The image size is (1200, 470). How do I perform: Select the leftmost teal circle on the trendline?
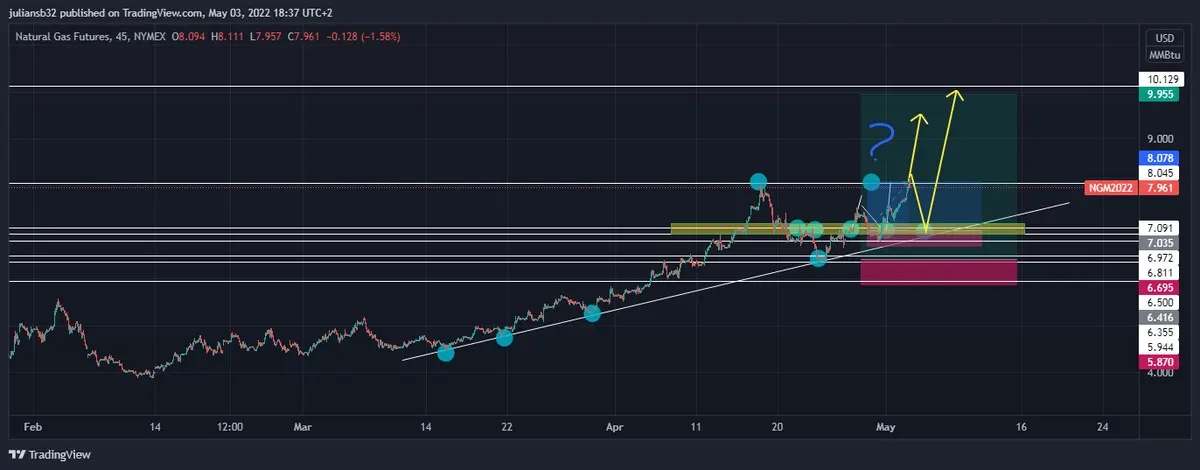point(446,352)
